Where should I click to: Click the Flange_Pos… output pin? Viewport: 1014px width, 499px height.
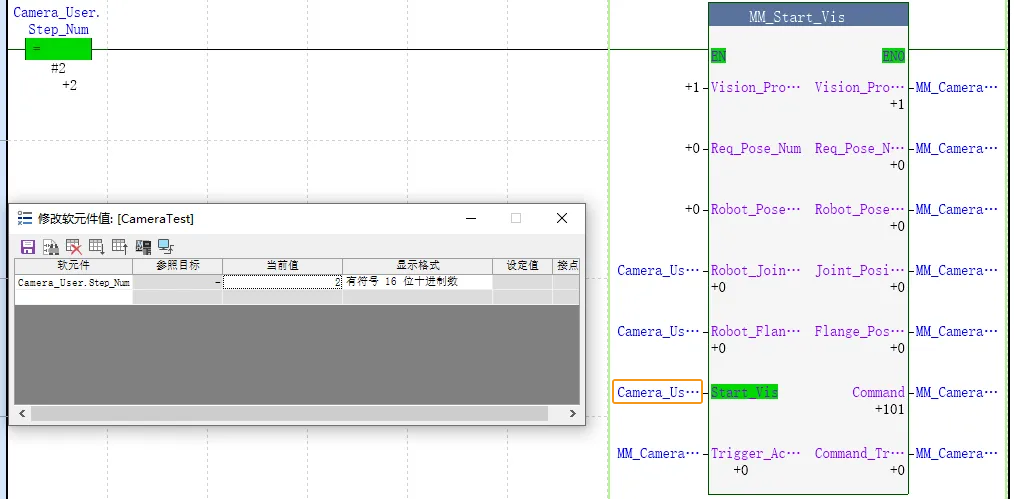859,332
